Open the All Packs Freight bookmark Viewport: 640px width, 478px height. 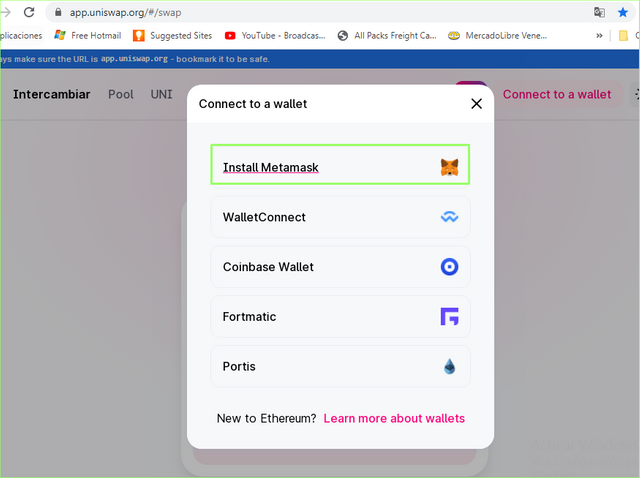[x=387, y=36]
